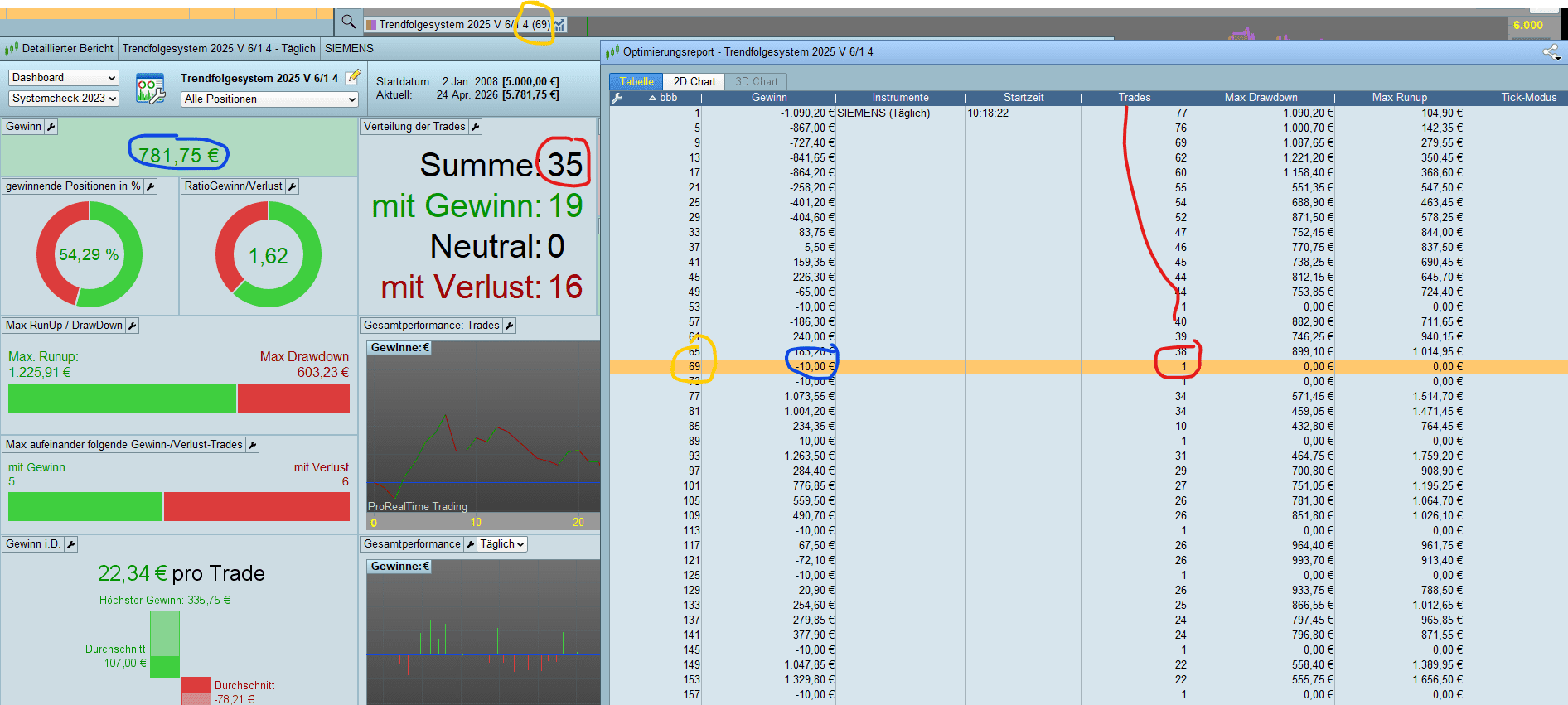Open the Dashboard dropdown
Screen dimensions: 1568x705
coord(64,78)
